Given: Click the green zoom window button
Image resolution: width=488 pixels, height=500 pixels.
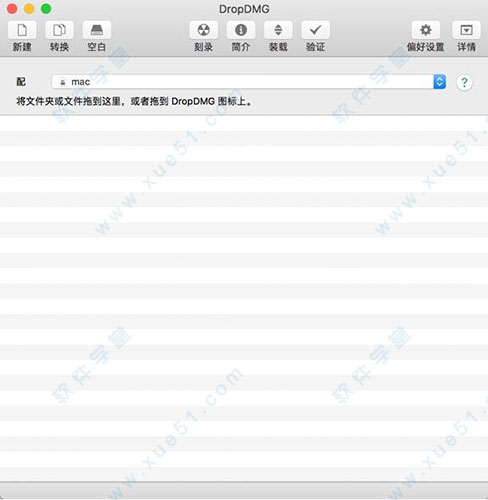Looking at the screenshot, I should click(46, 9).
